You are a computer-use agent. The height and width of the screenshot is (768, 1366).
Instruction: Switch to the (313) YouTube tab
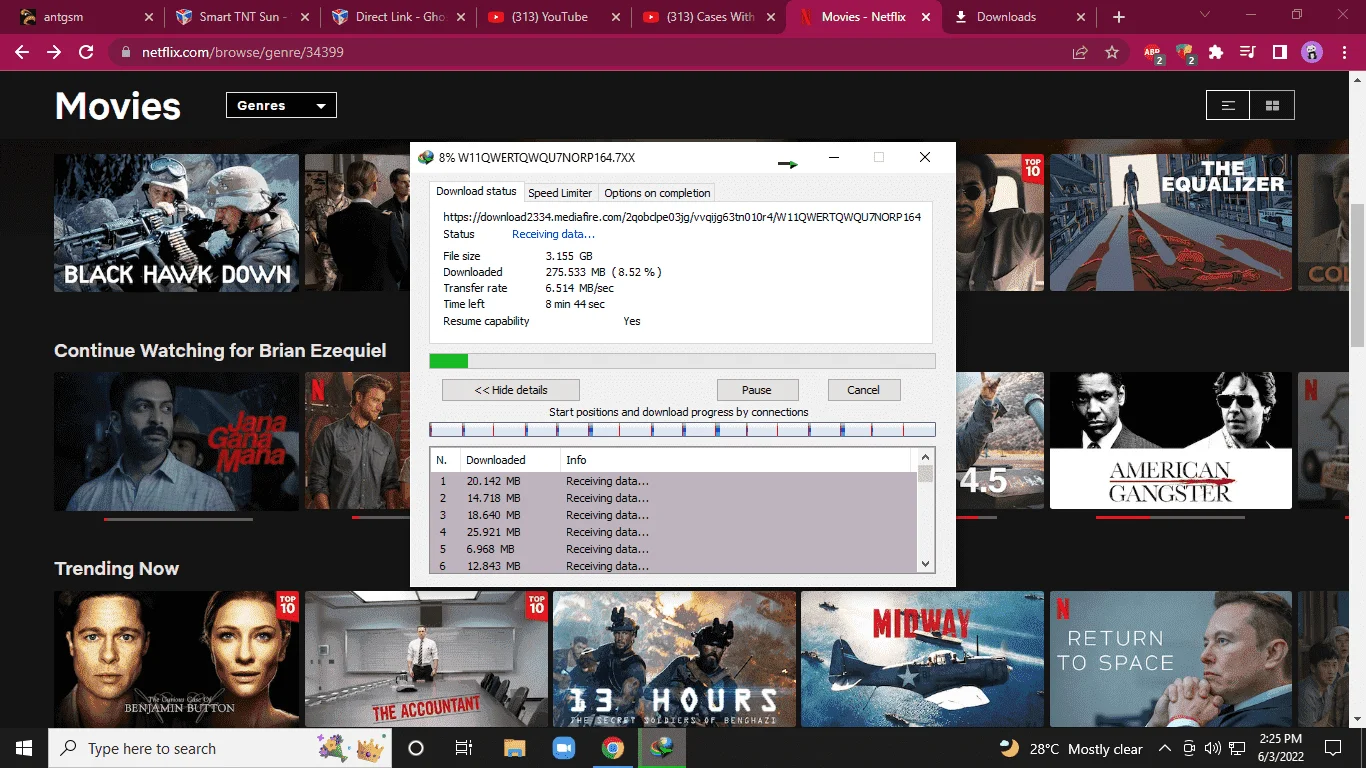pyautogui.click(x=552, y=17)
